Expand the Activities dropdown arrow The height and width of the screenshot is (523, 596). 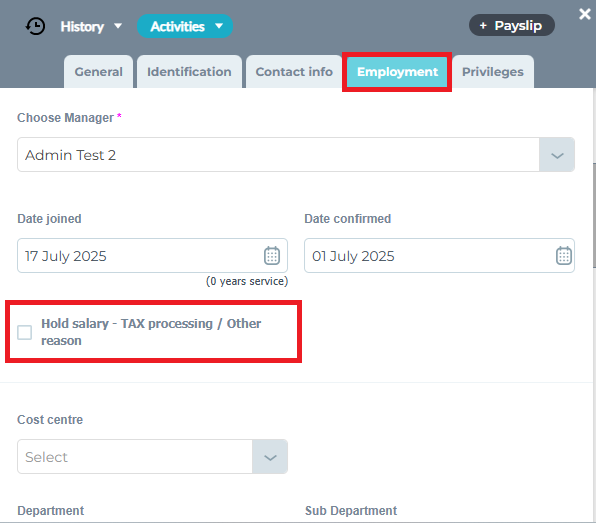pos(219,26)
